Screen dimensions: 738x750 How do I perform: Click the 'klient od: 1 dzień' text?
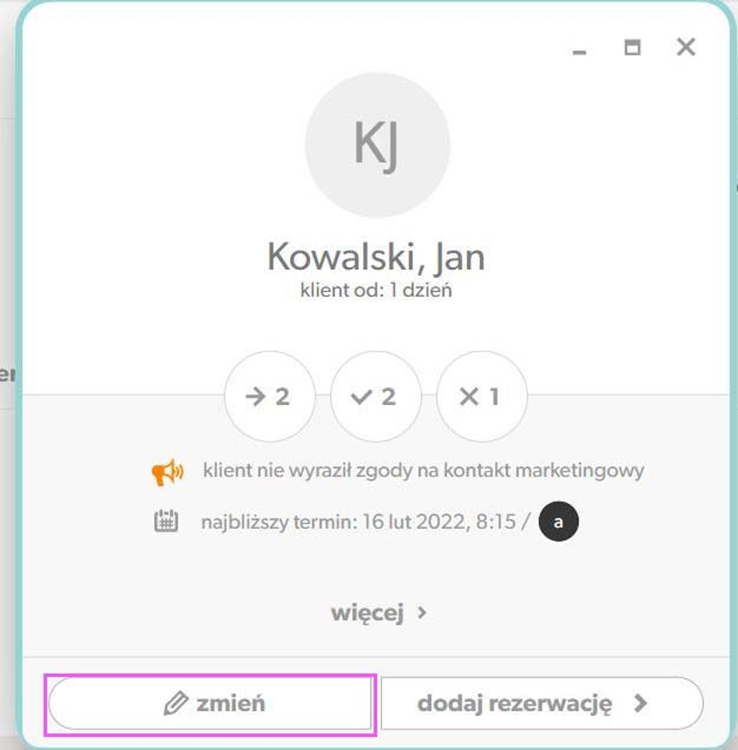coord(376,290)
